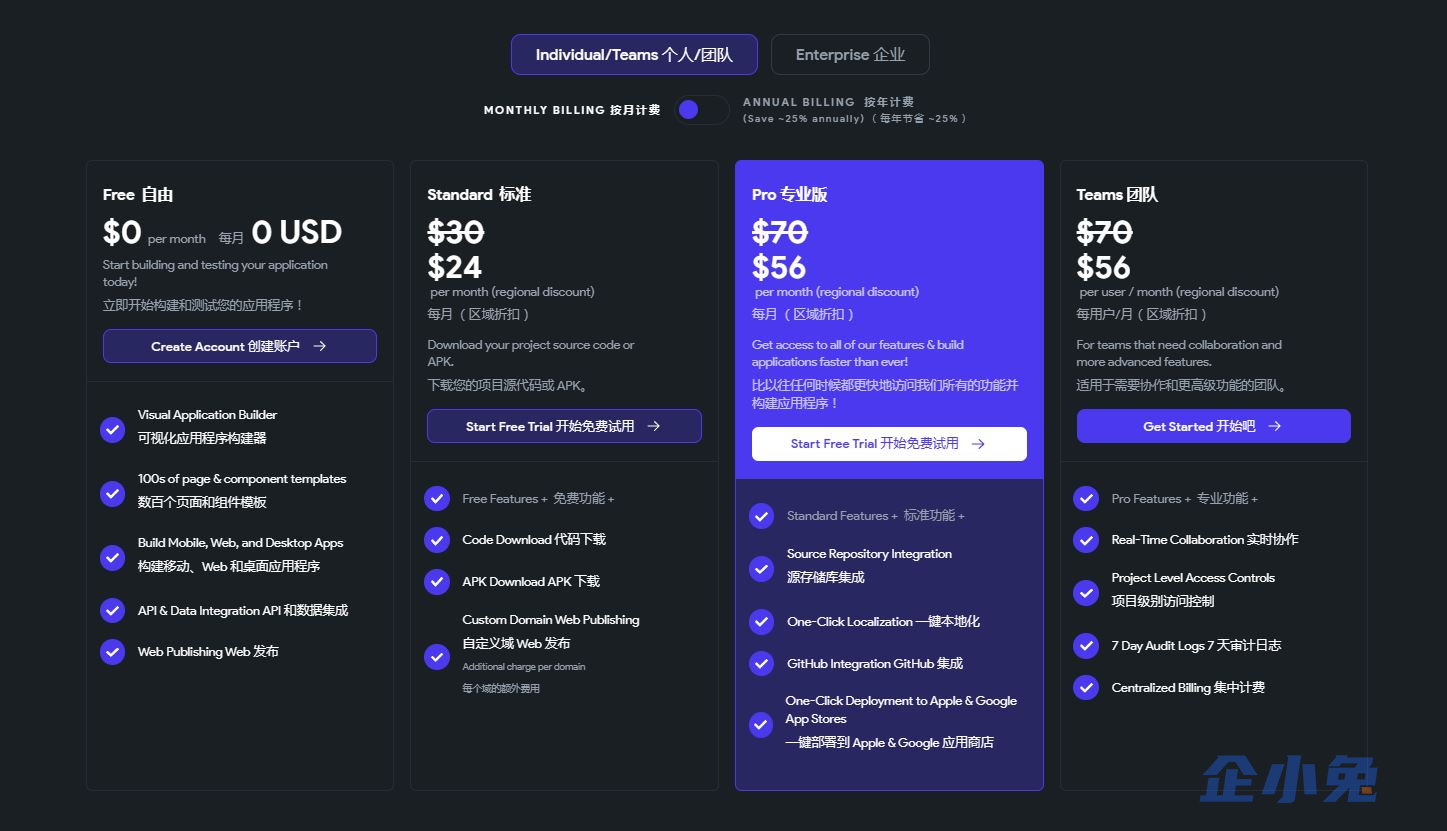Click checkmark icon beside One-Click Localization

click(x=762, y=622)
